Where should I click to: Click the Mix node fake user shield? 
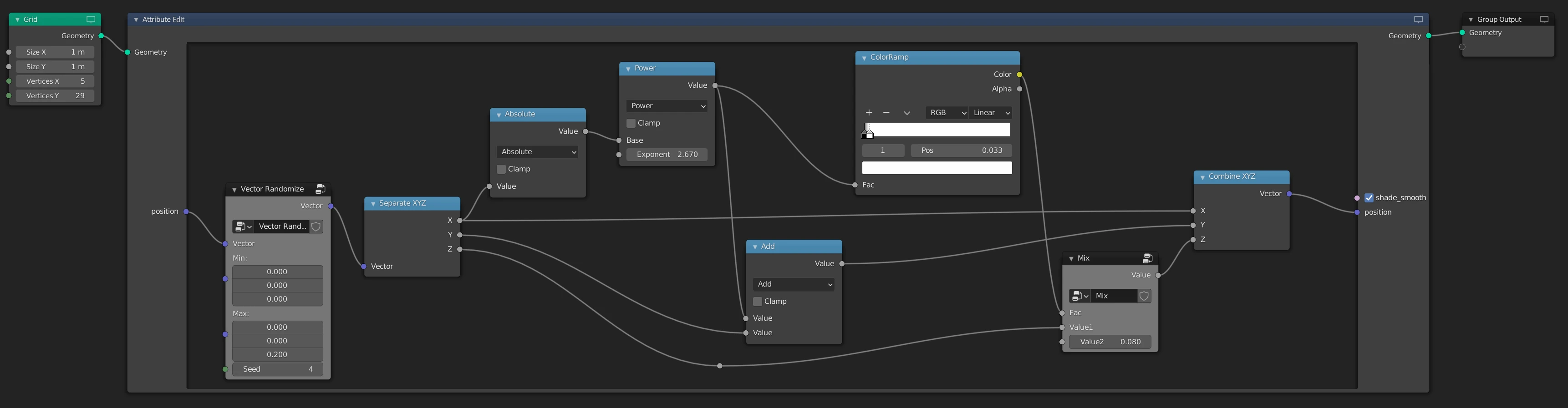(x=1144, y=296)
